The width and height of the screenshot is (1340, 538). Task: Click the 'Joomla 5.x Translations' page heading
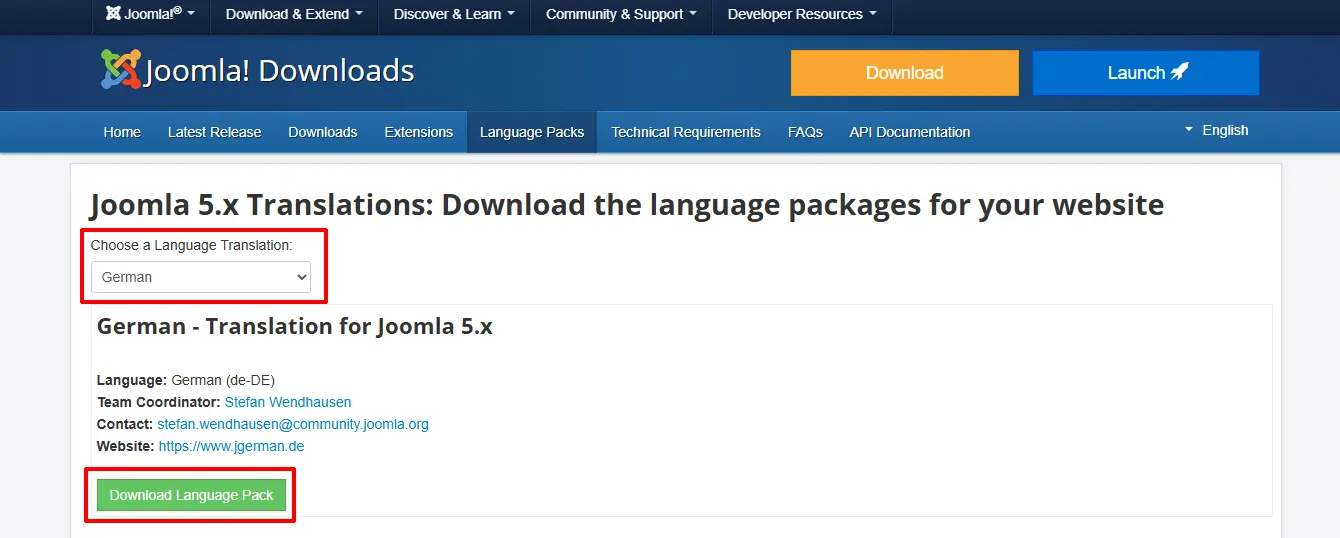(627, 205)
